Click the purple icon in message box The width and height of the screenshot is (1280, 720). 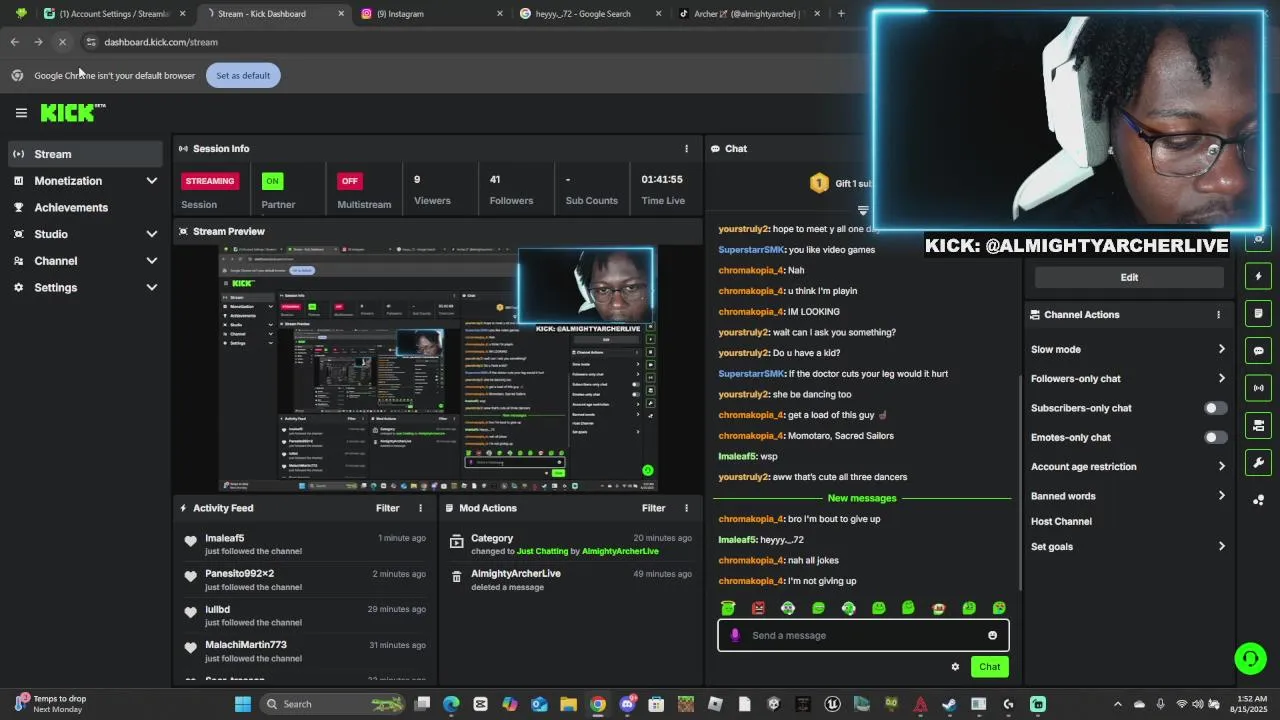click(735, 635)
